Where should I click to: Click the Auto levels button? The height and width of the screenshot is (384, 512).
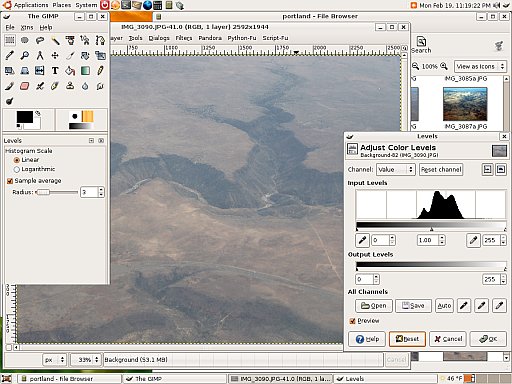(444, 306)
